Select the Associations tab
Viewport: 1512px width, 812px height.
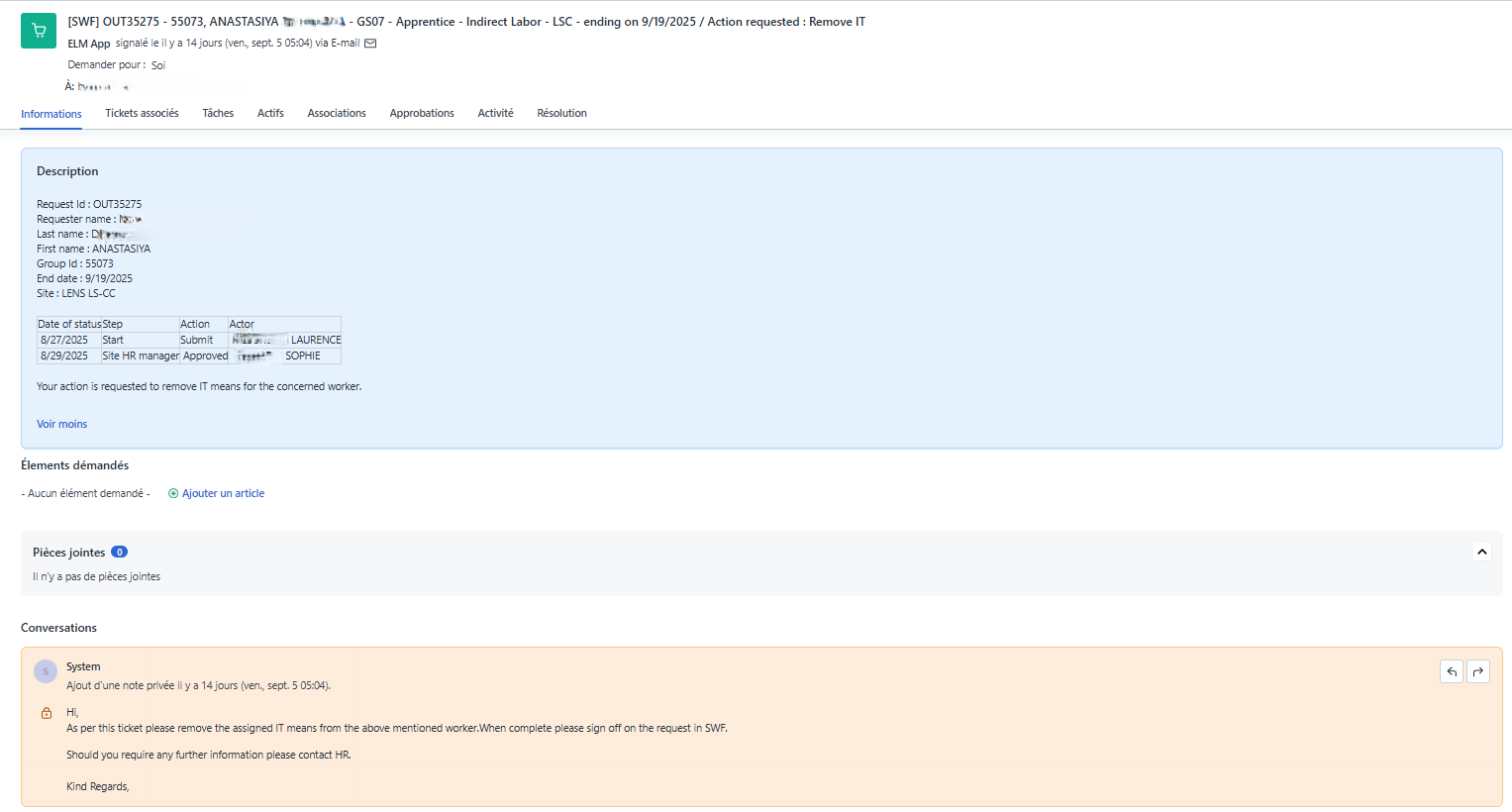pyautogui.click(x=337, y=114)
